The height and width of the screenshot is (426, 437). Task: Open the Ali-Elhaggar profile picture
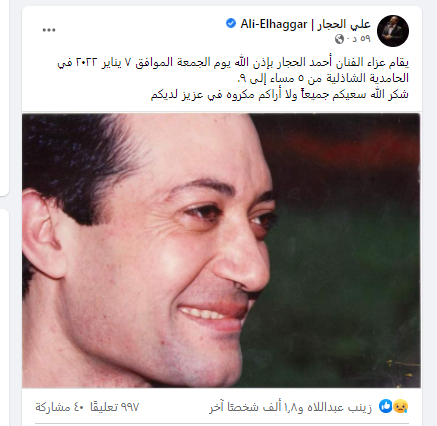click(x=393, y=31)
